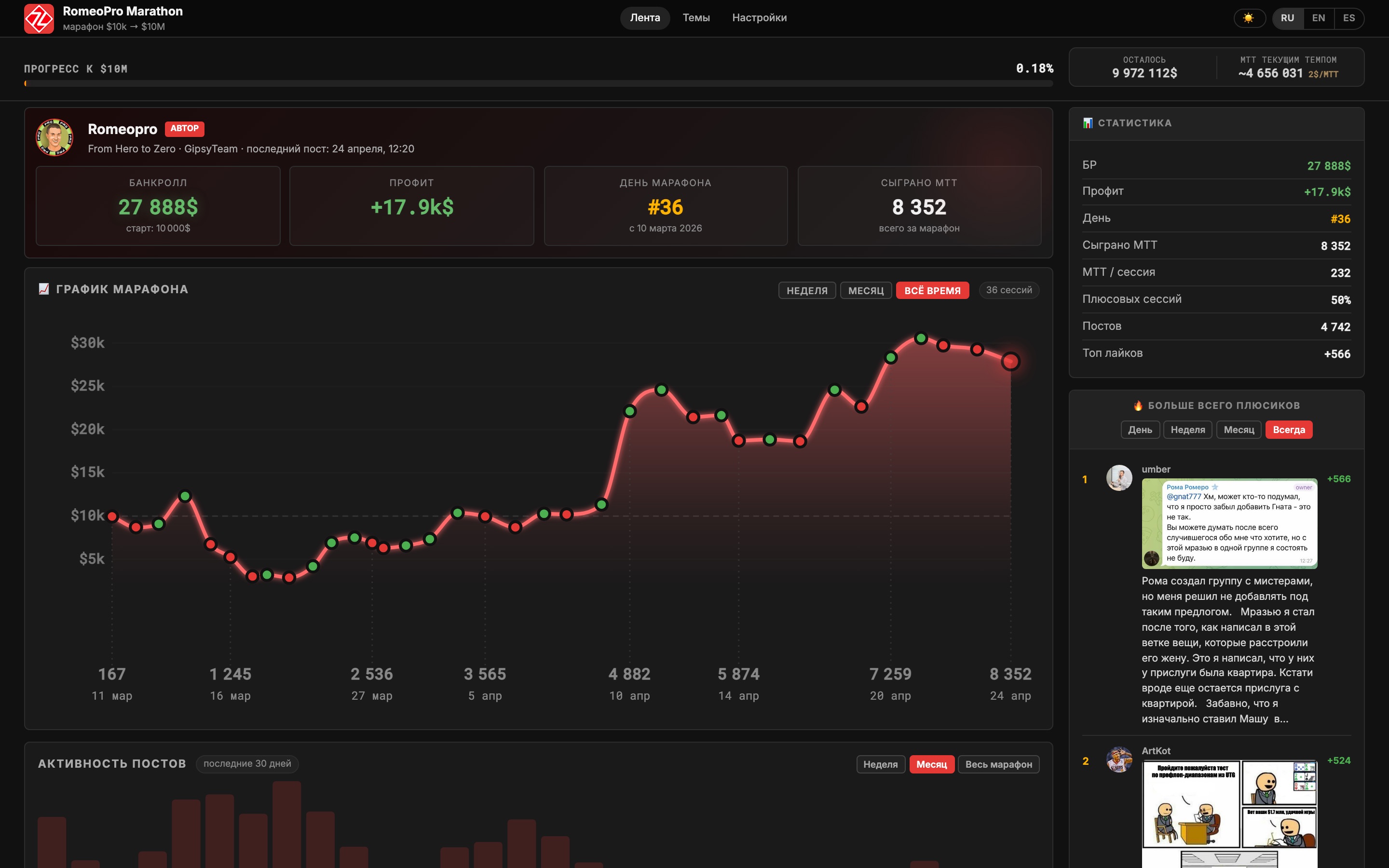Switch language to ES

(x=1349, y=18)
